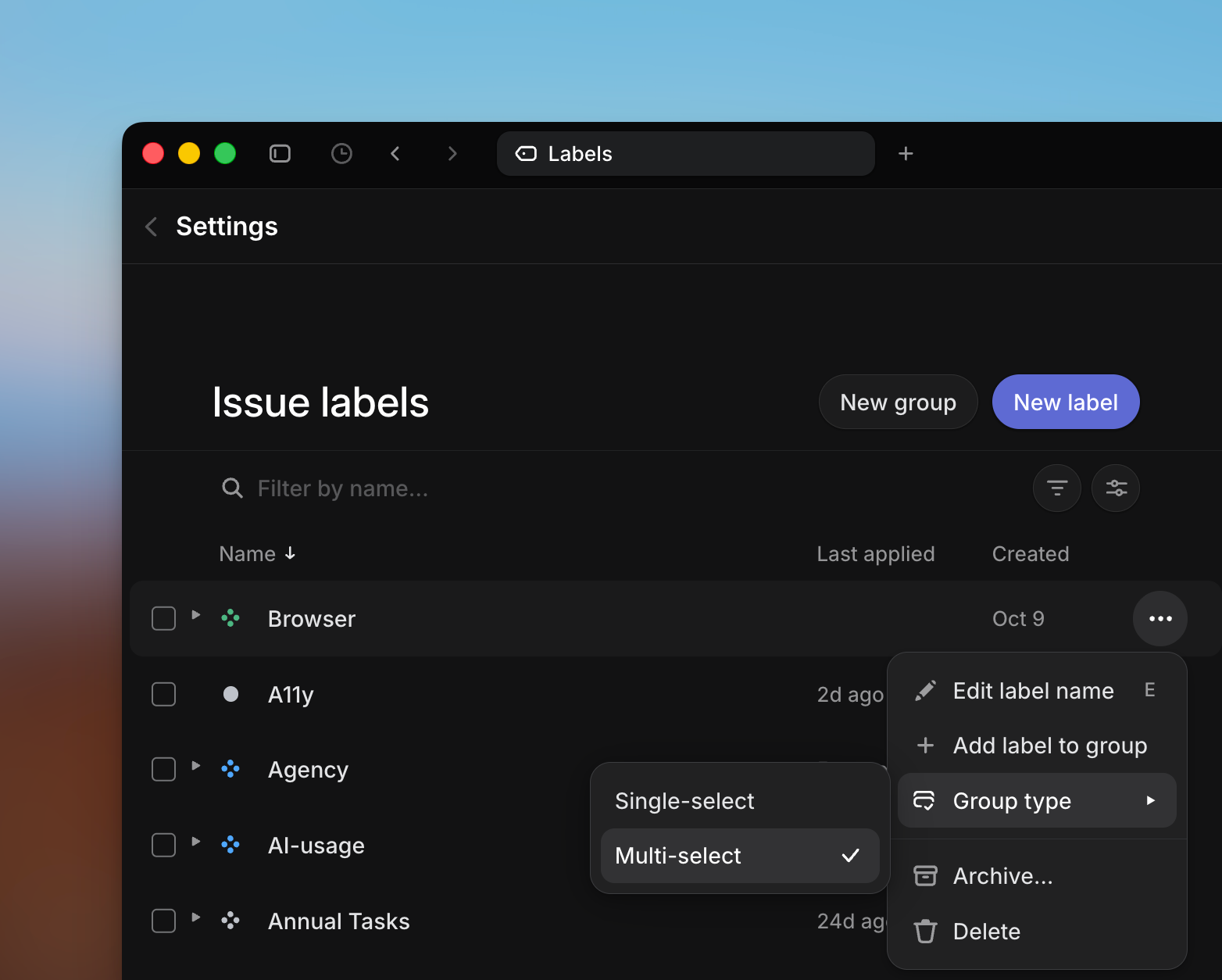Expand the Browser label group

[x=196, y=615]
